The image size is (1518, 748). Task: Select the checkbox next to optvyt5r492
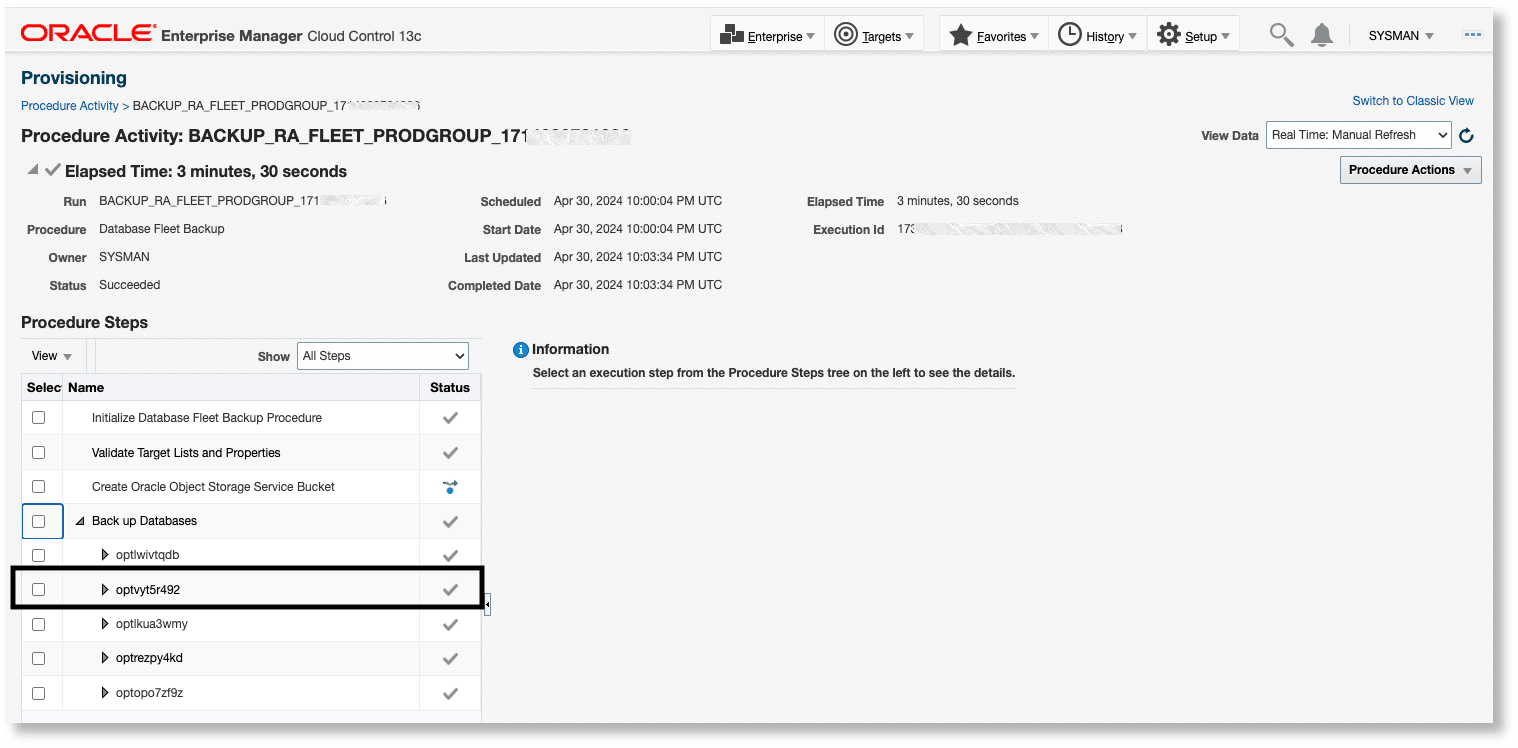39,589
